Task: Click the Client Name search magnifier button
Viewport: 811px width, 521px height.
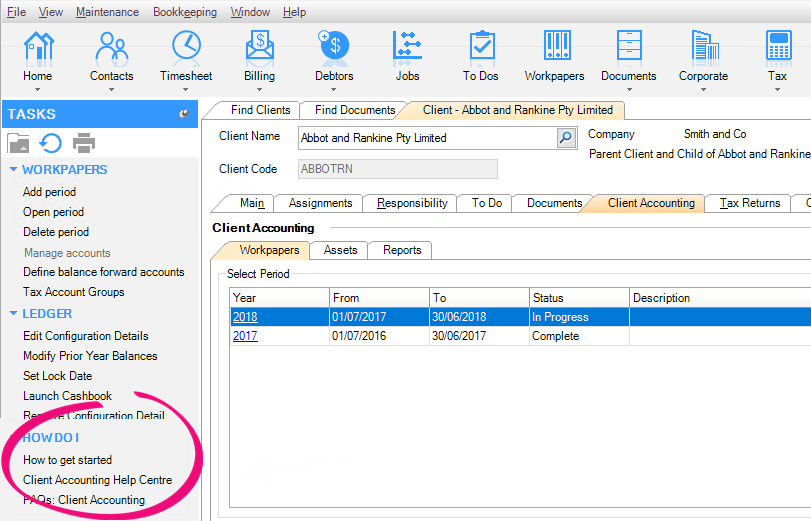Action: [x=566, y=138]
